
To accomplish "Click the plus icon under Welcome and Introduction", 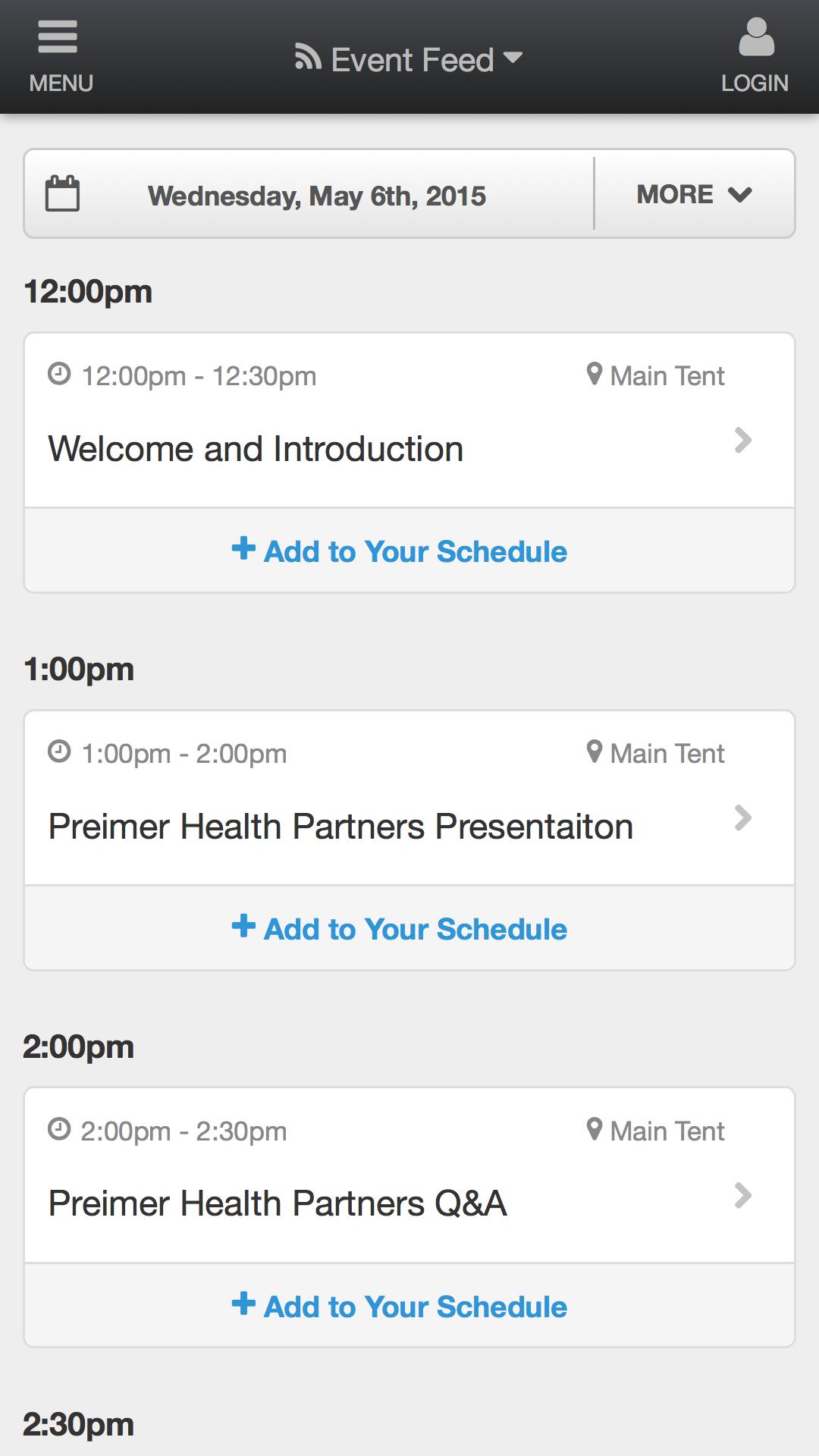I will click(243, 548).
